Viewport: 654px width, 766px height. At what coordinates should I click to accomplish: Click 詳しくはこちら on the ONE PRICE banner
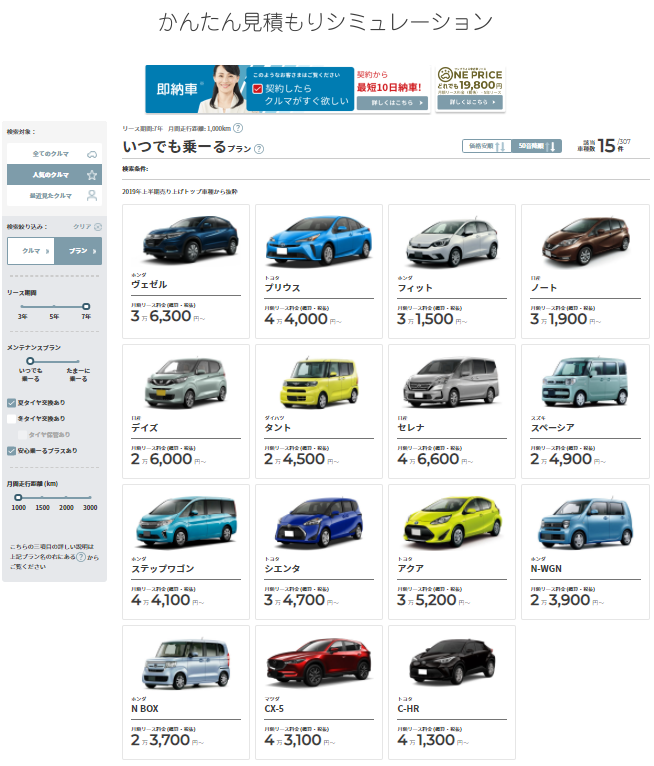(470, 102)
